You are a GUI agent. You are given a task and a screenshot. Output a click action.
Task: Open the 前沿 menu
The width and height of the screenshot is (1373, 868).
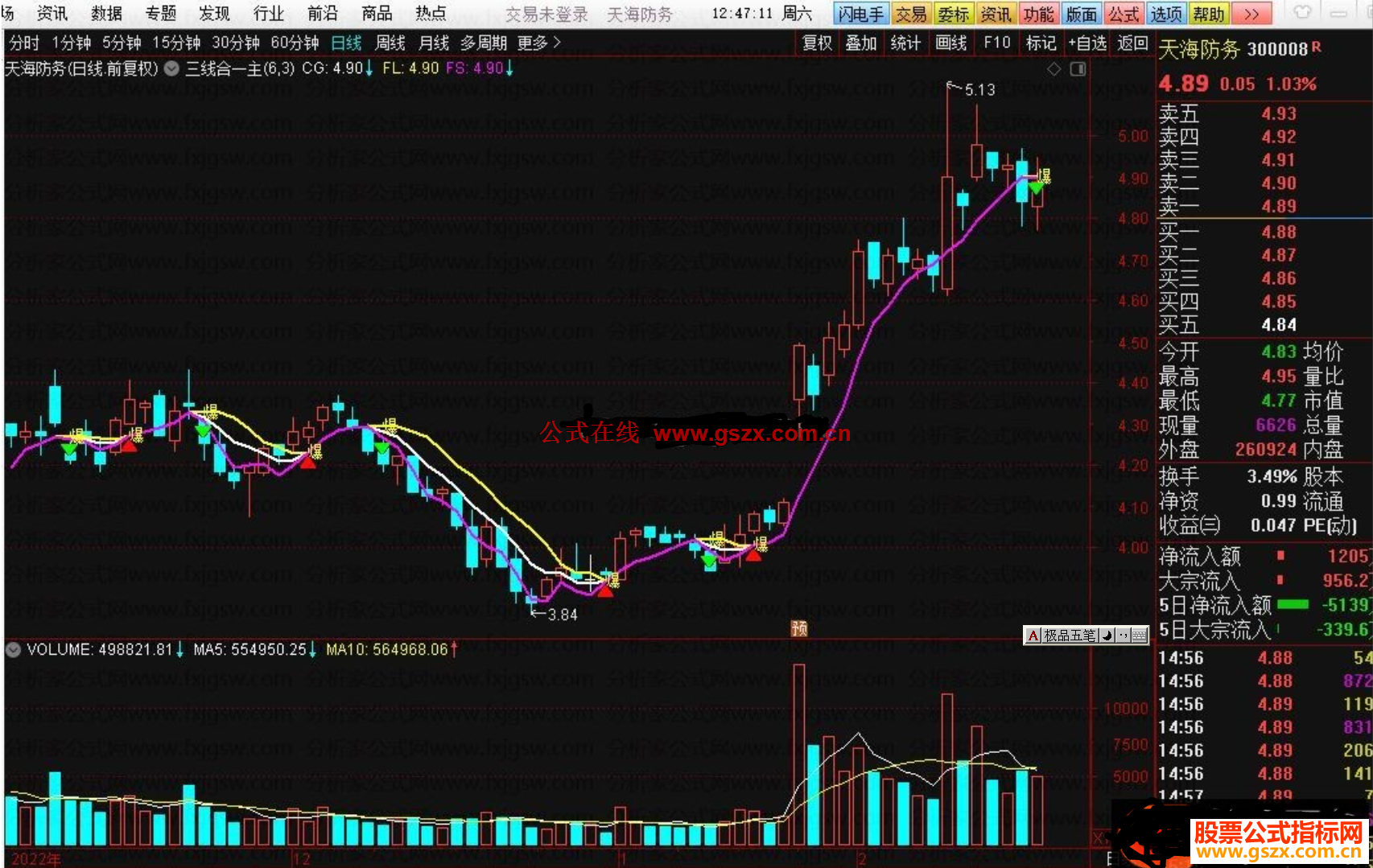[x=323, y=14]
